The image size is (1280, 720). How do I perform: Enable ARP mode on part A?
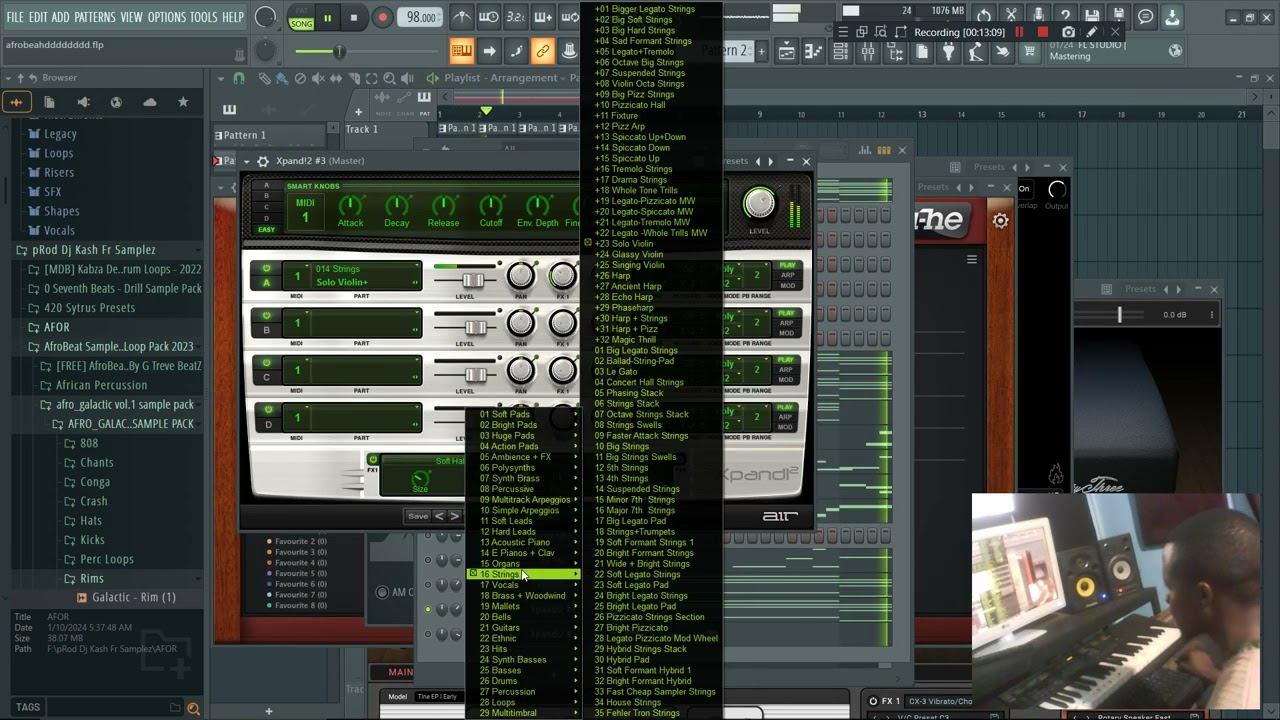point(787,276)
